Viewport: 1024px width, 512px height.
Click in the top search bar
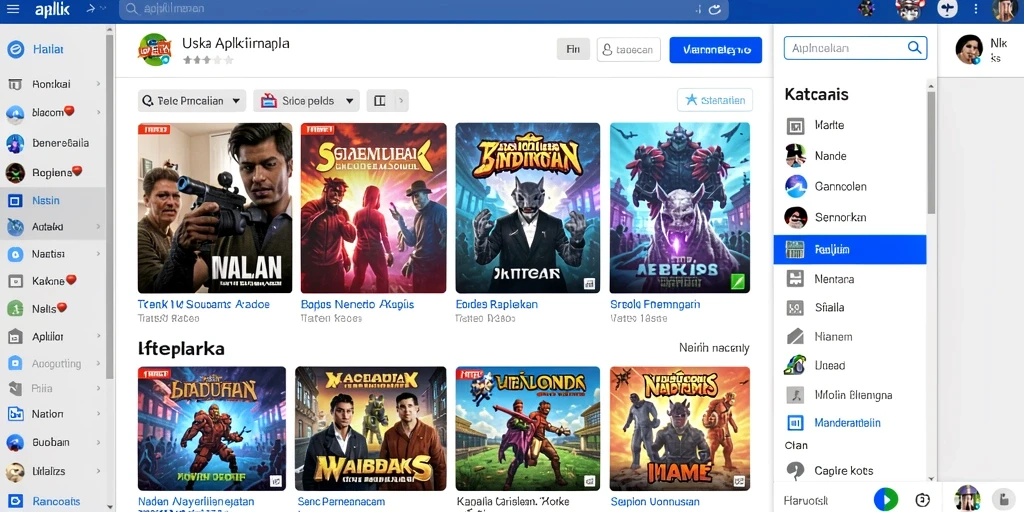423,9
